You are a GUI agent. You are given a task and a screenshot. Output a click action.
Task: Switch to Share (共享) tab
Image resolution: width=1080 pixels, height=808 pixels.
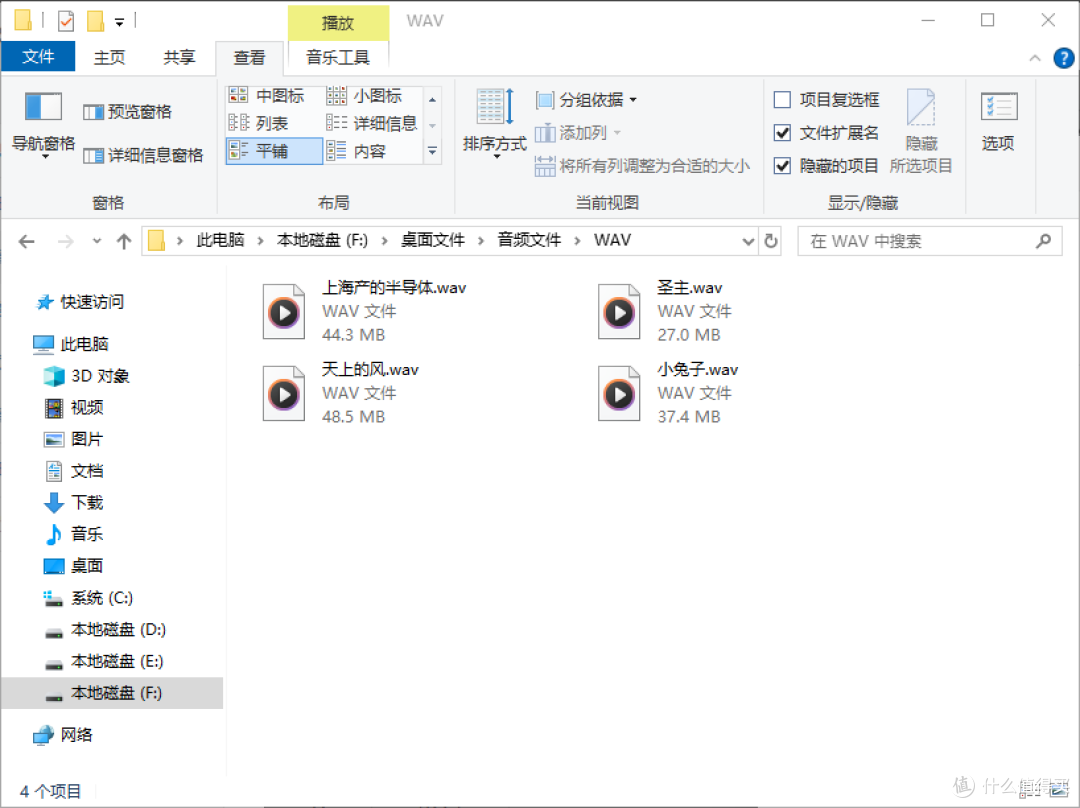coord(179,57)
